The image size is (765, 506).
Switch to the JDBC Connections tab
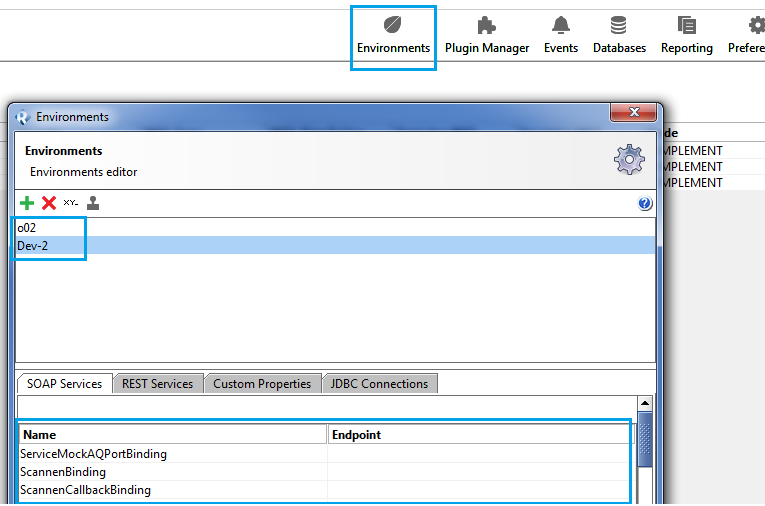(379, 384)
